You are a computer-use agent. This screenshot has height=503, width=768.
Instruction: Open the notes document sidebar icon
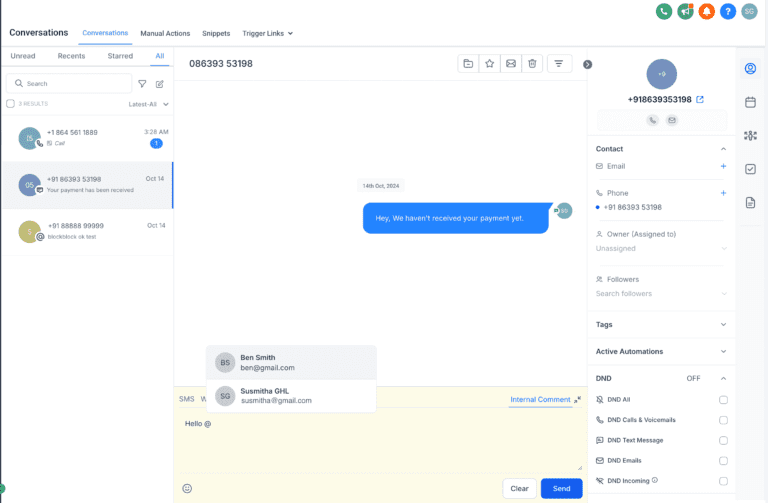point(750,203)
